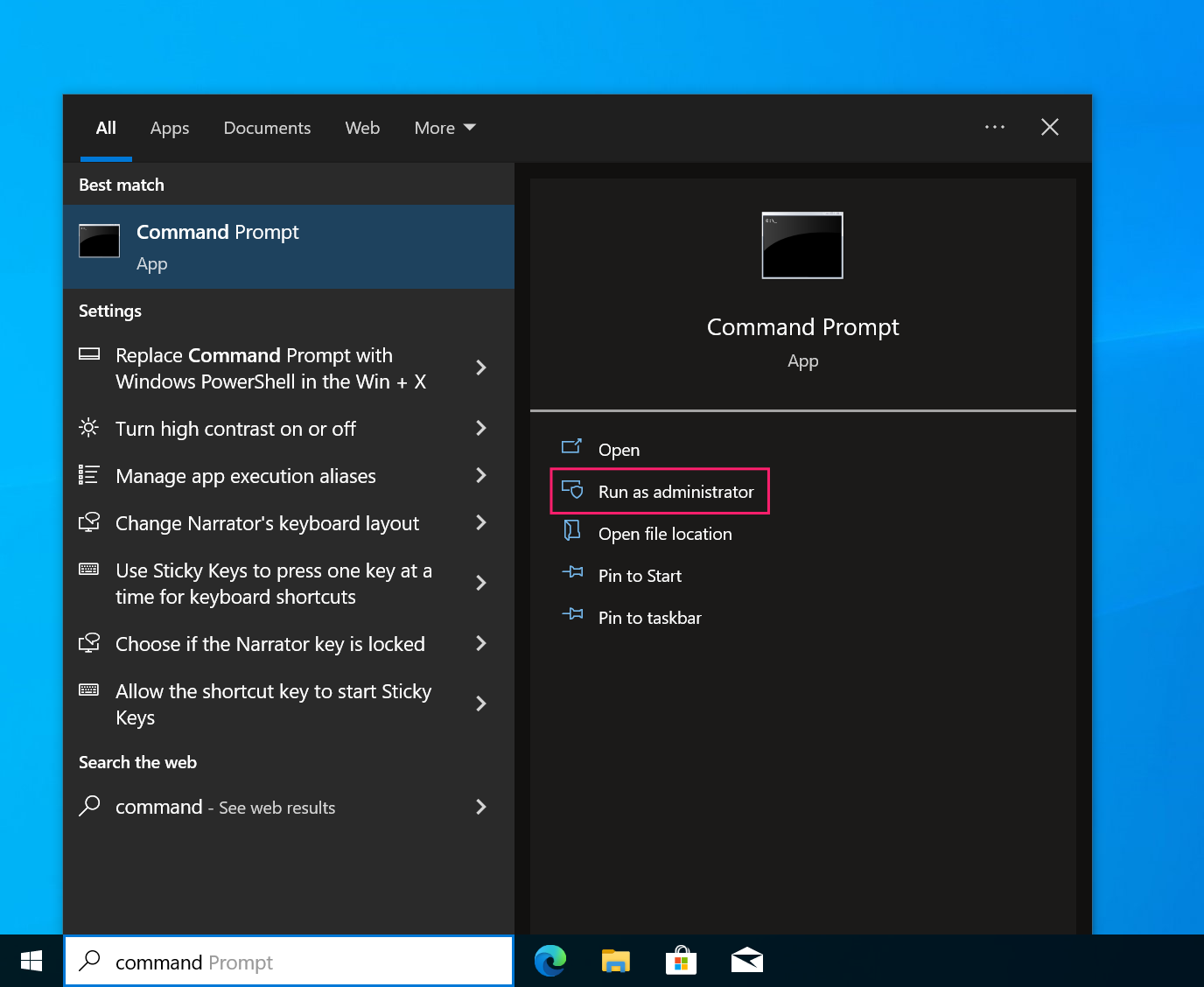Select Command Prompt best match result
This screenshot has width=1204, height=987.
[289, 247]
